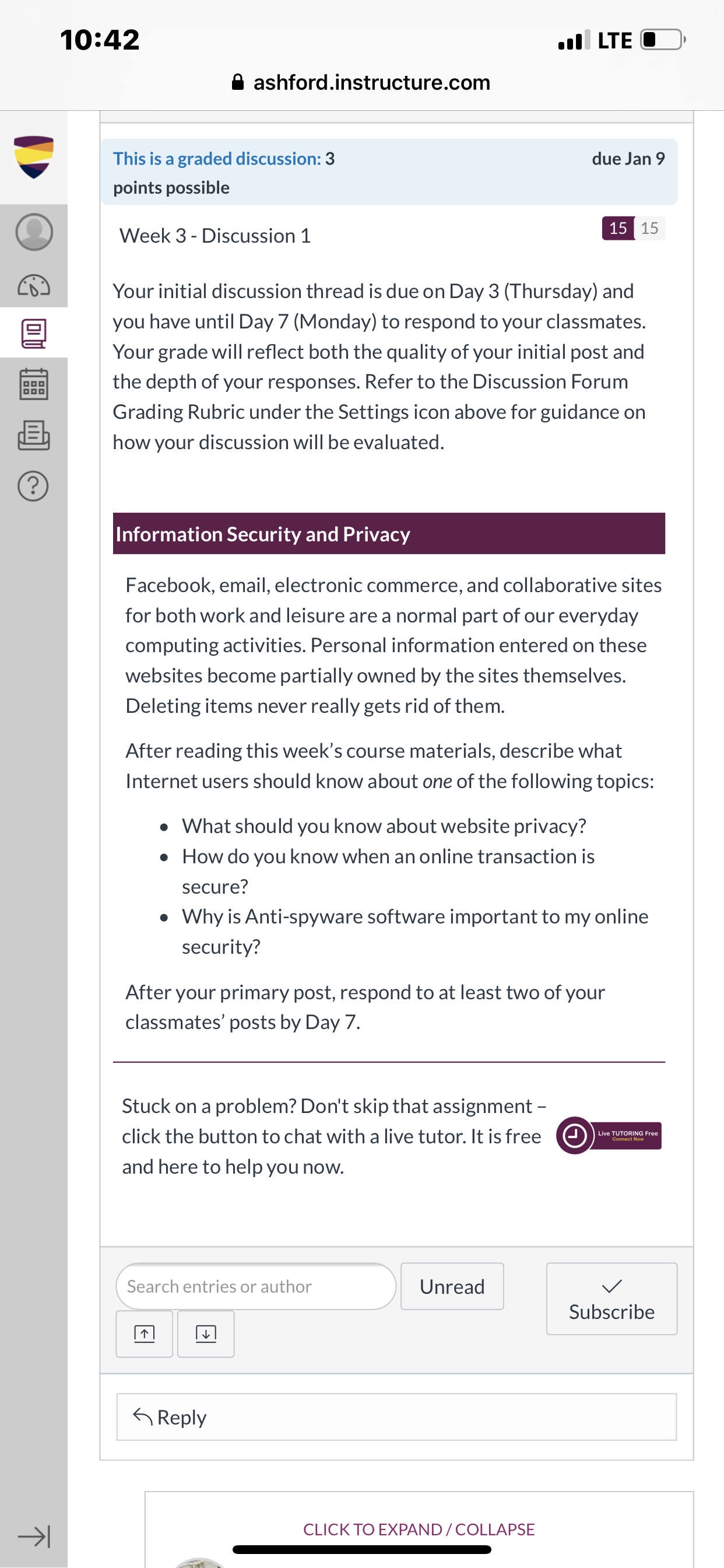Tap the purple unread count badge 15
Image resolution: width=724 pixels, height=1568 pixels.
pyautogui.click(x=617, y=228)
